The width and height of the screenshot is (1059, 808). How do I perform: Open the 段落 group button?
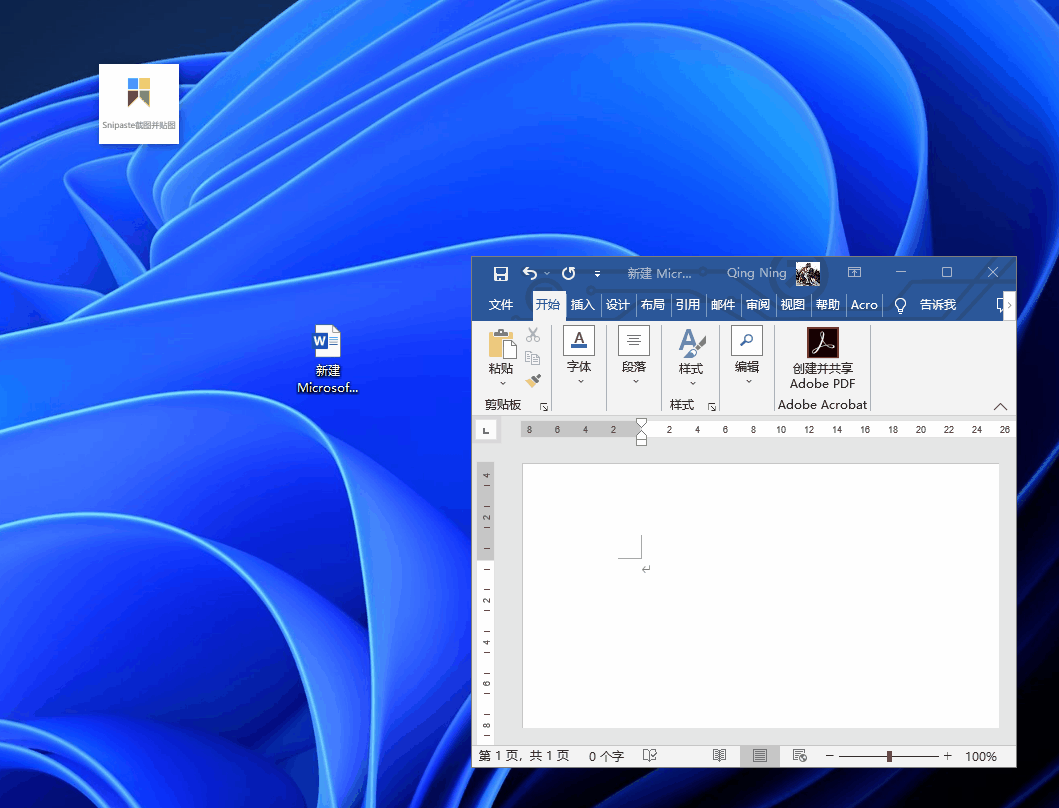(634, 355)
